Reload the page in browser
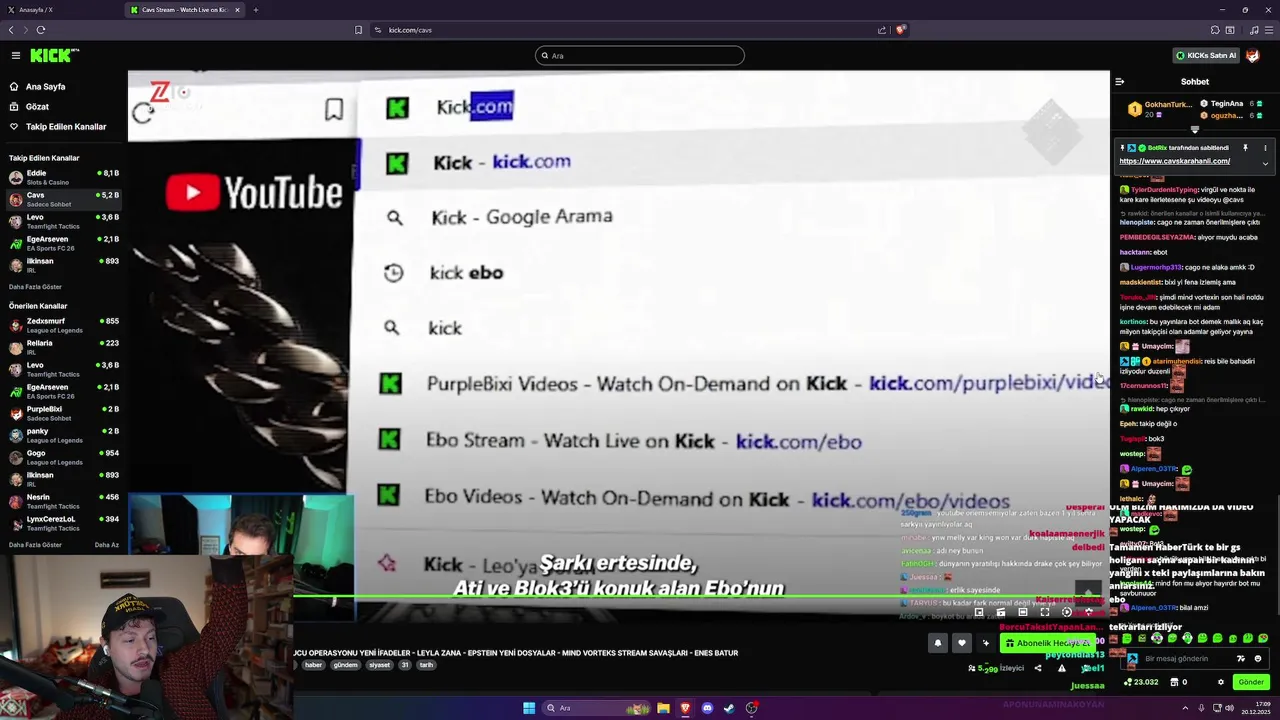This screenshot has width=1280, height=720. (x=41, y=30)
